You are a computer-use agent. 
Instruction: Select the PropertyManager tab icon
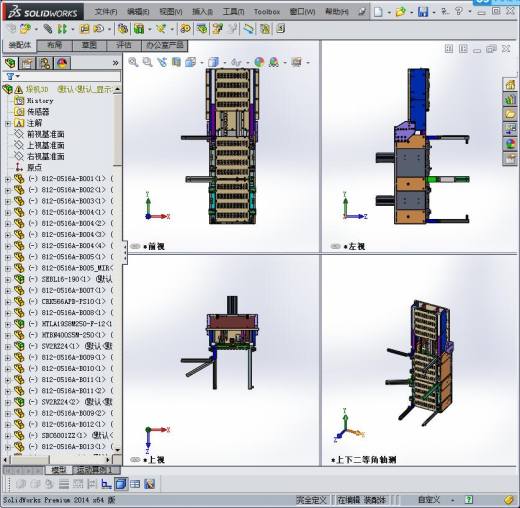[27, 63]
